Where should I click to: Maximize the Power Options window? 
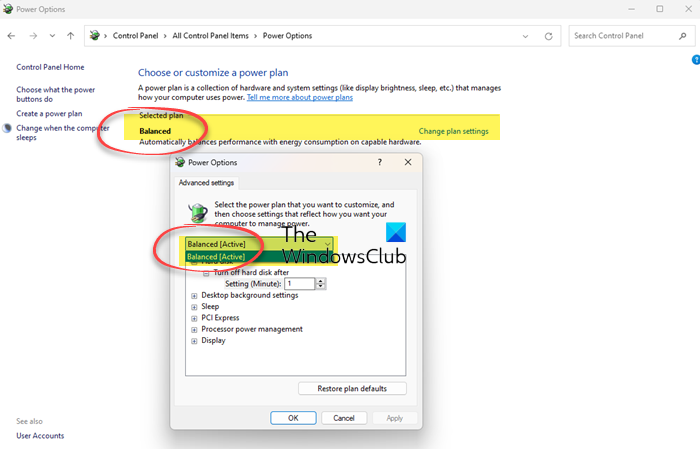click(660, 9)
